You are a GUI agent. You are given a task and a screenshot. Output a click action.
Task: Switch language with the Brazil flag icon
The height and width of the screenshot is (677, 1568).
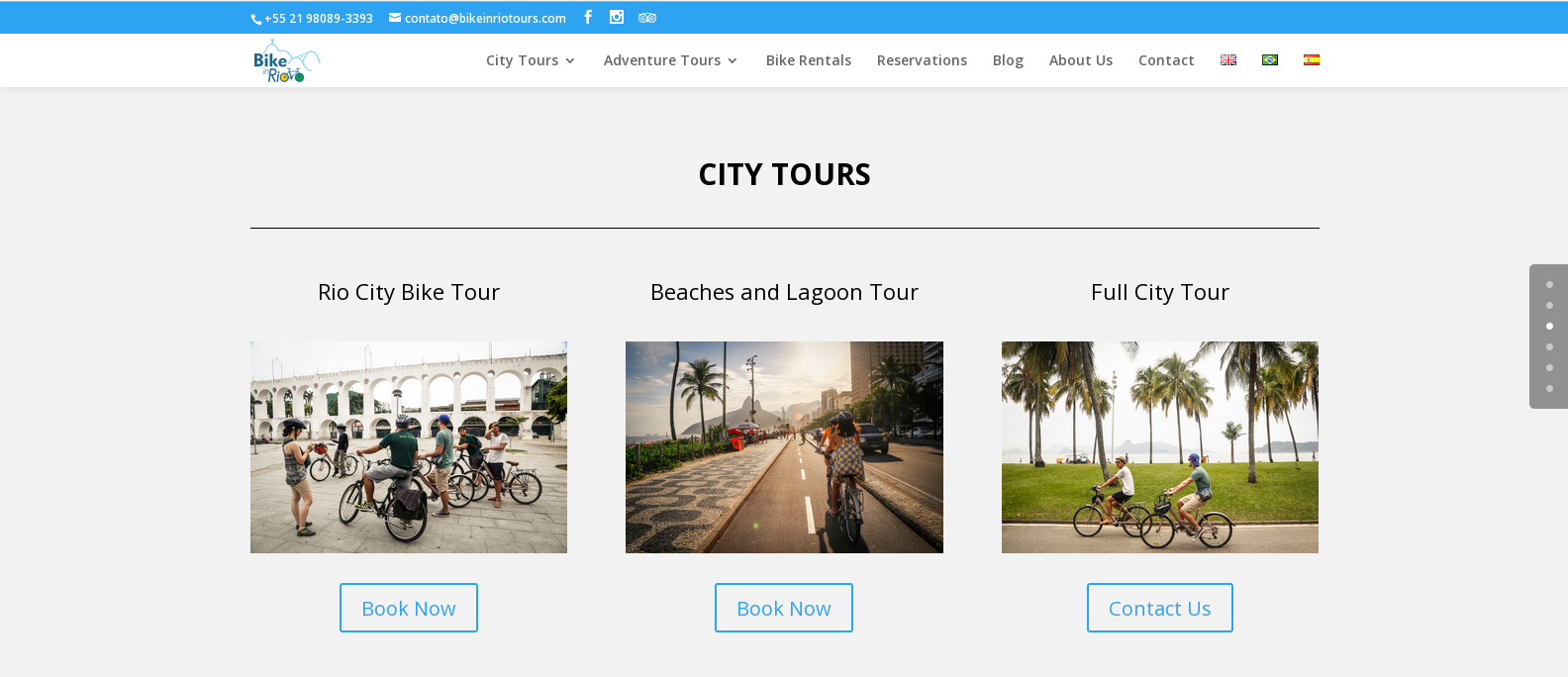click(x=1270, y=60)
